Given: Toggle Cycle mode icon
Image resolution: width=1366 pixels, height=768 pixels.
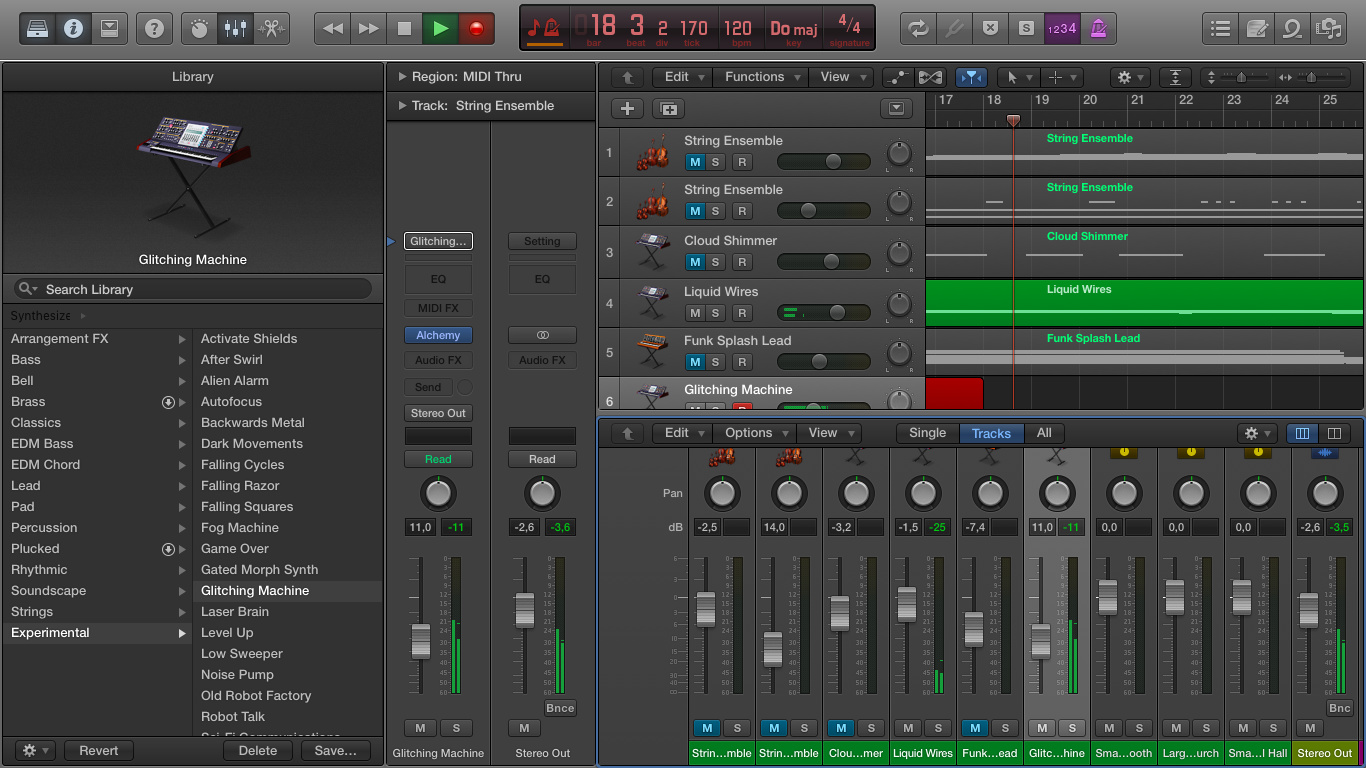Looking at the screenshot, I should click(918, 28).
